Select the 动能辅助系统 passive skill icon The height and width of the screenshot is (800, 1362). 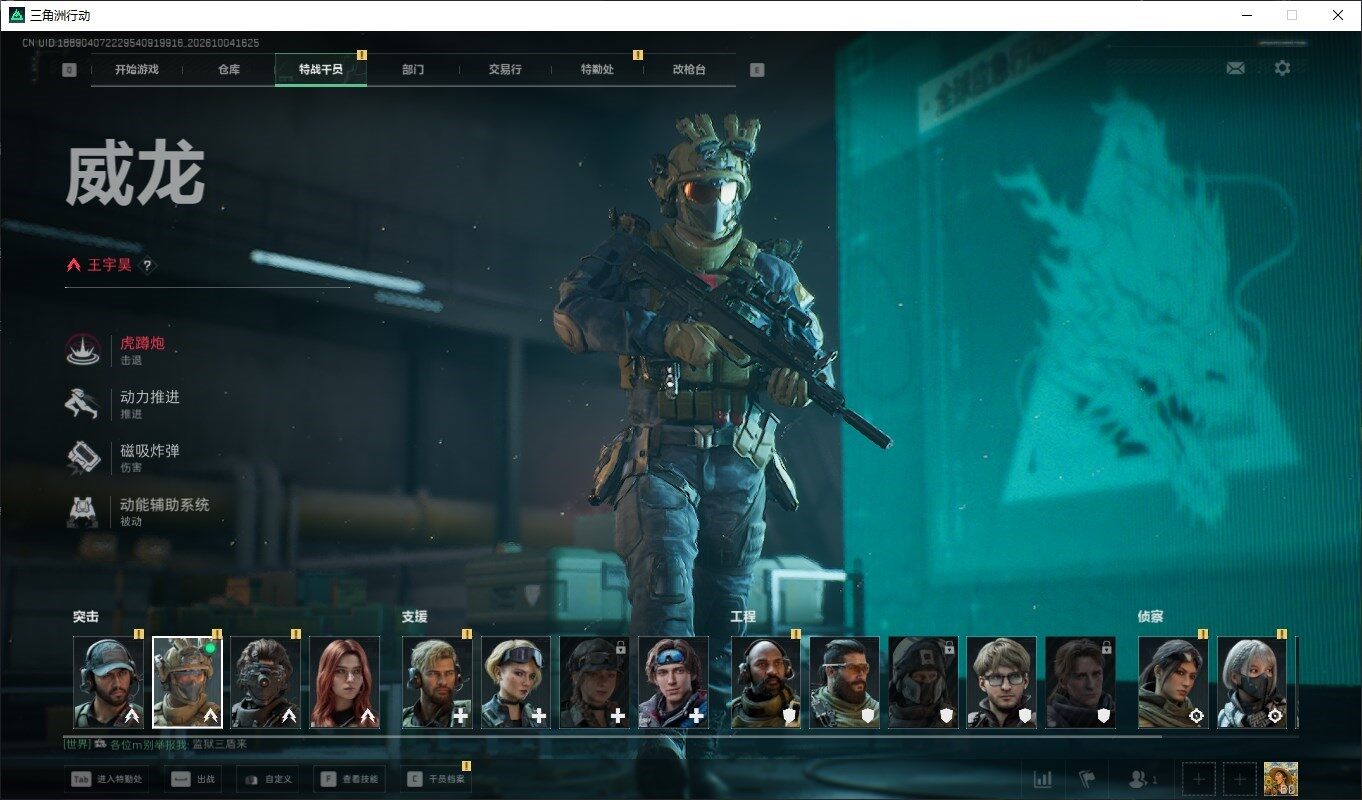click(82, 511)
